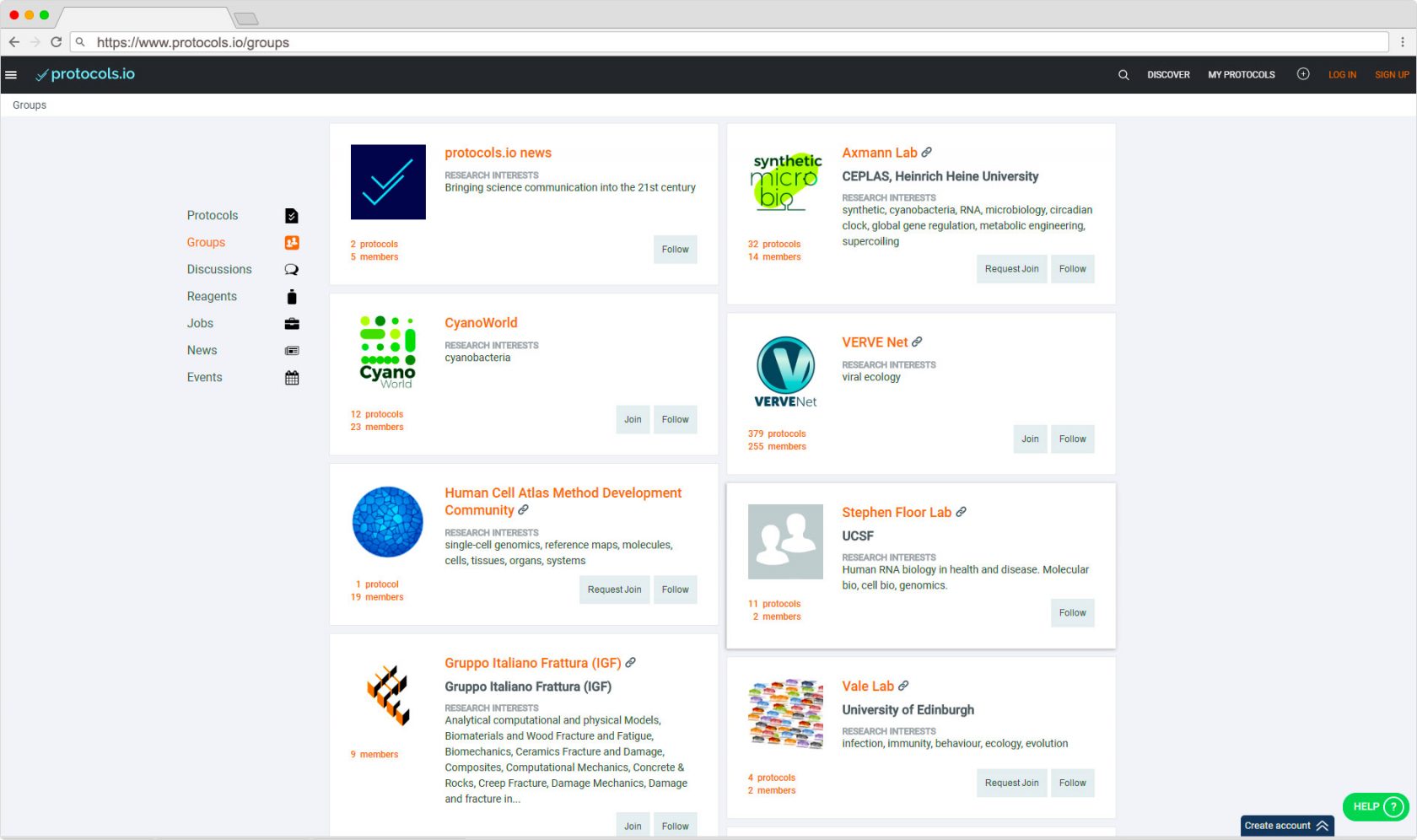Click the plus icon in the top navbar

point(1303,74)
